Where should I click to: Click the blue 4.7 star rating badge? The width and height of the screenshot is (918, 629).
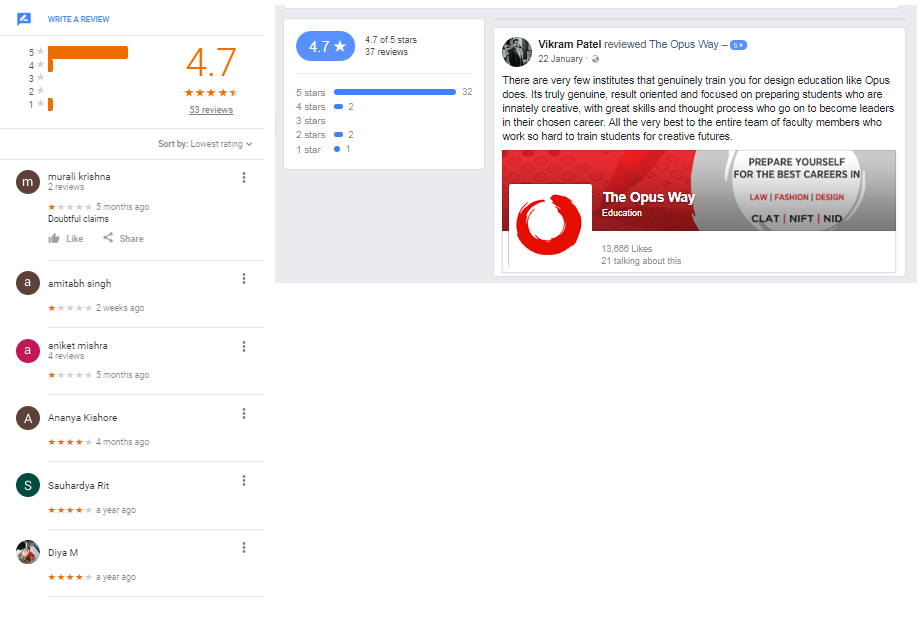[326, 46]
